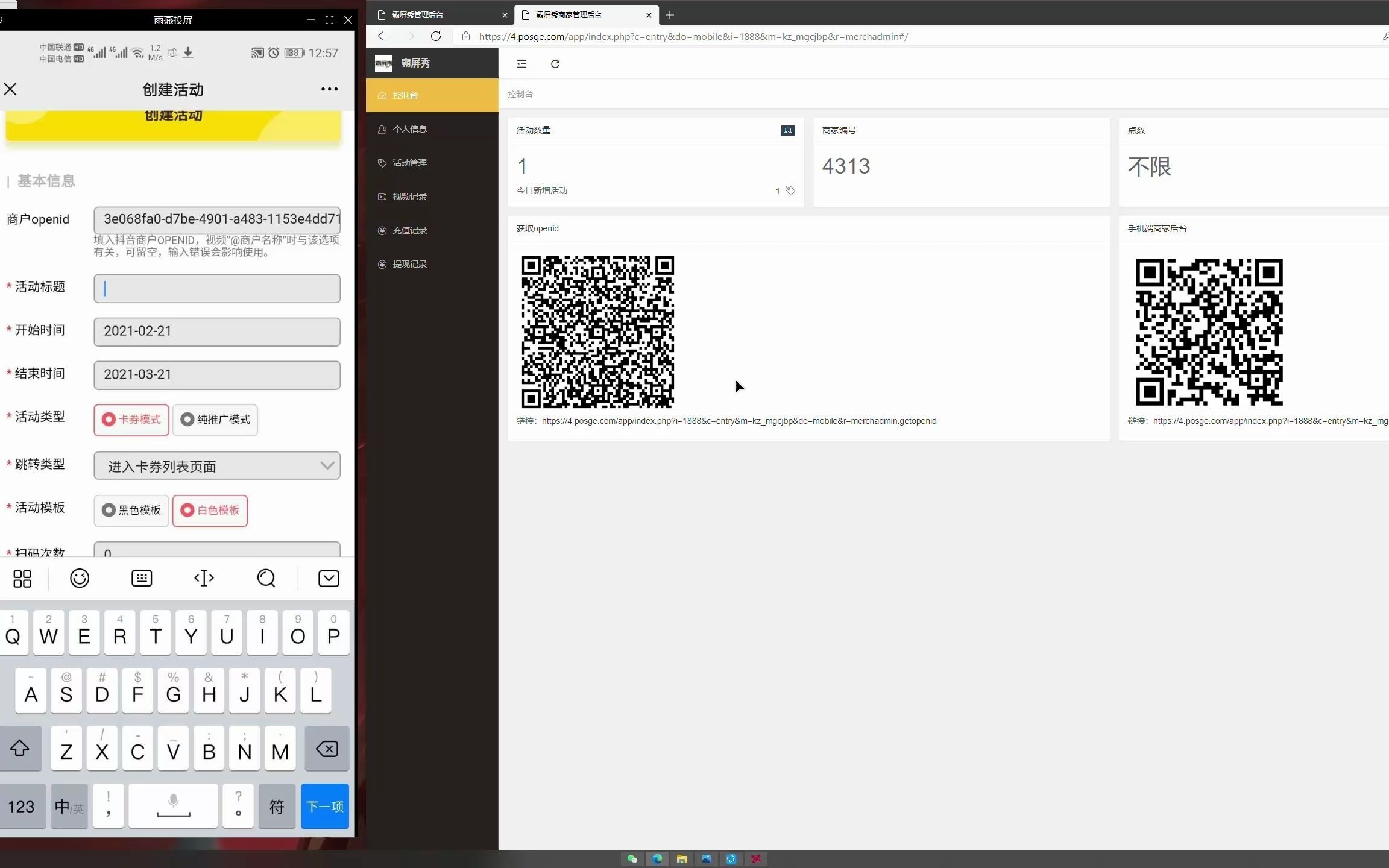This screenshot has height=868, width=1389.
Task: Tap the shift key on the keyboard
Action: pyautogui.click(x=20, y=749)
